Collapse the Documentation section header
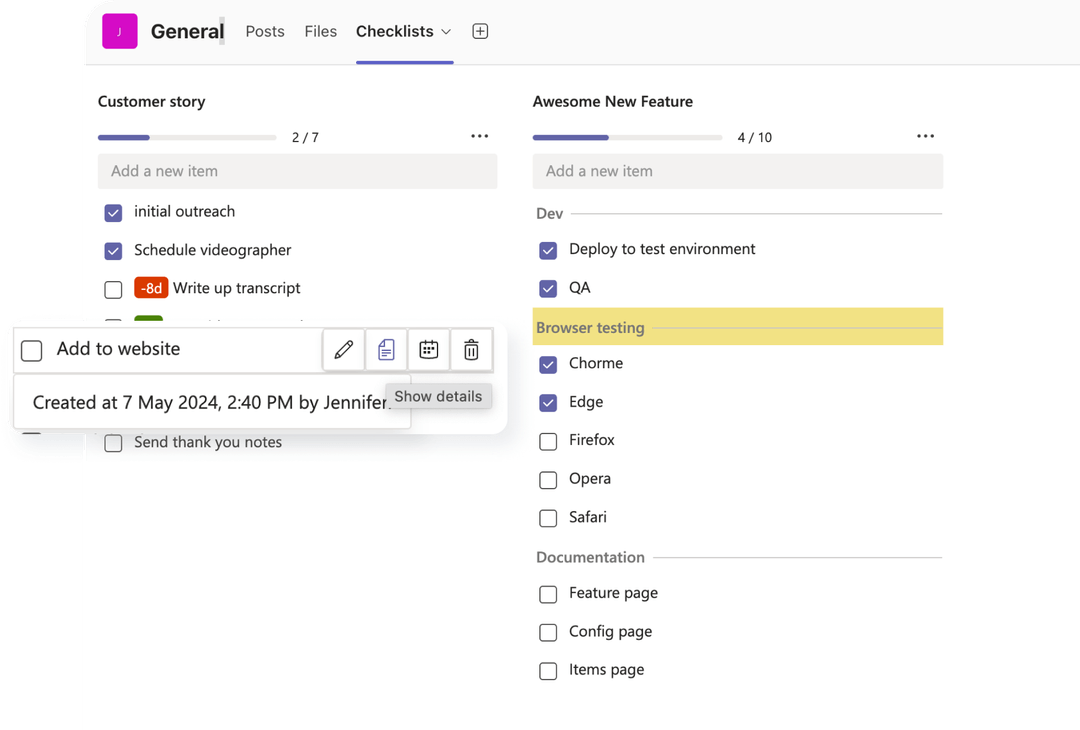1080x730 pixels. tap(590, 557)
